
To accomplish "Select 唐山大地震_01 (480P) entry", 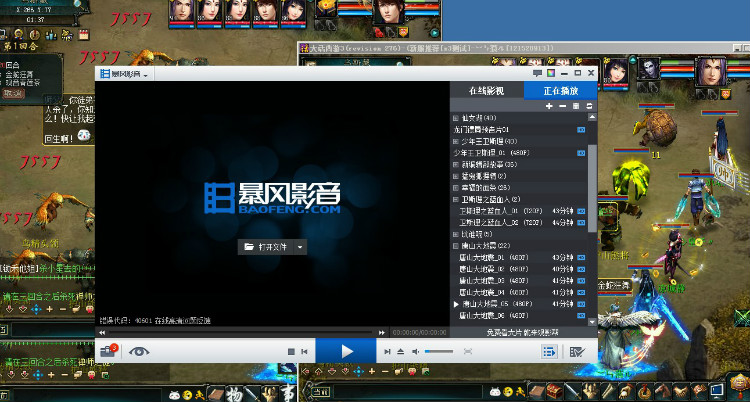I will tap(519, 257).
